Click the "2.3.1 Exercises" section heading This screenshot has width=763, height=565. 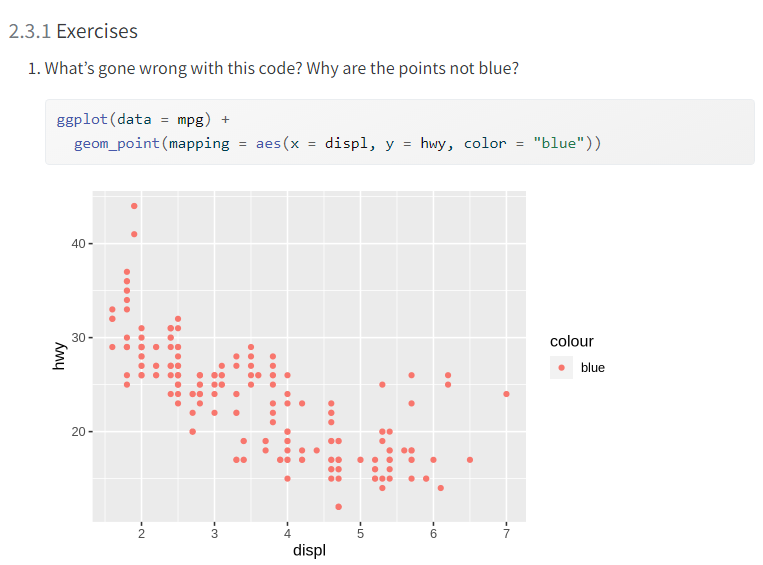[x=73, y=31]
